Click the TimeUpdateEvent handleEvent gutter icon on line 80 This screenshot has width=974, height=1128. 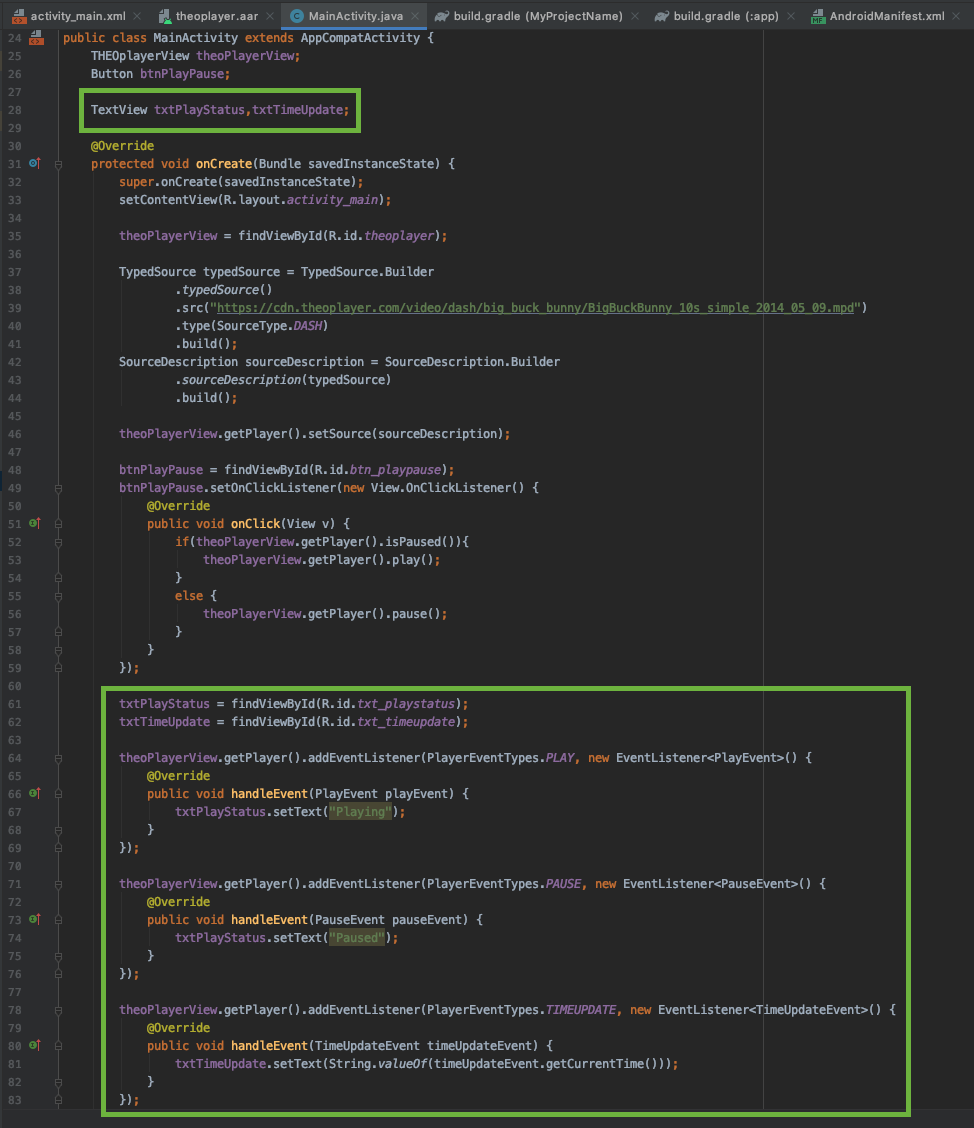click(35, 1045)
